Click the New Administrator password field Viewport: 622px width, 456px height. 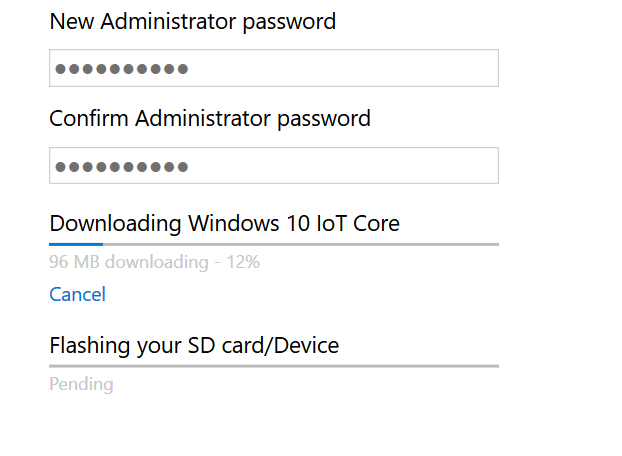273,68
